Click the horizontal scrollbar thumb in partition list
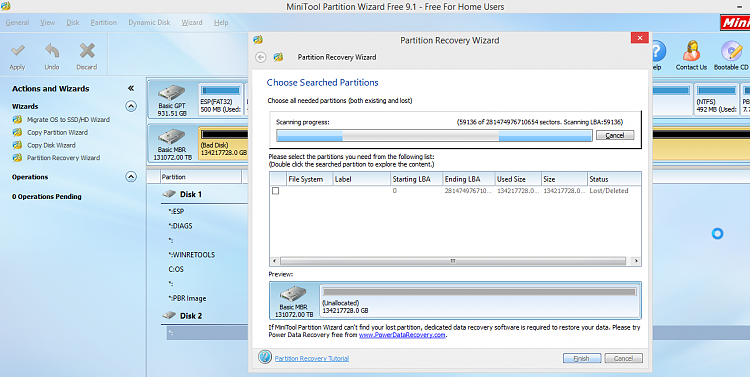Image resolution: width=750 pixels, height=377 pixels. (x=452, y=261)
